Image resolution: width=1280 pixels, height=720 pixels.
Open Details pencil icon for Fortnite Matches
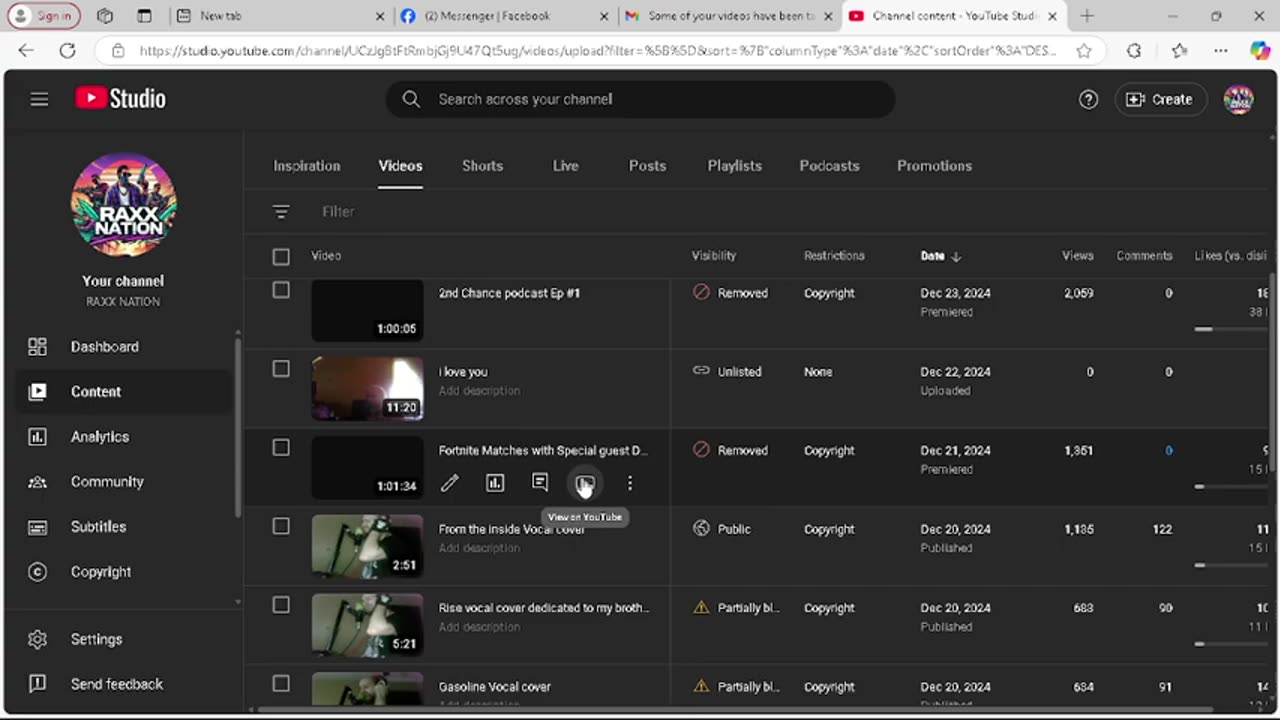(450, 484)
